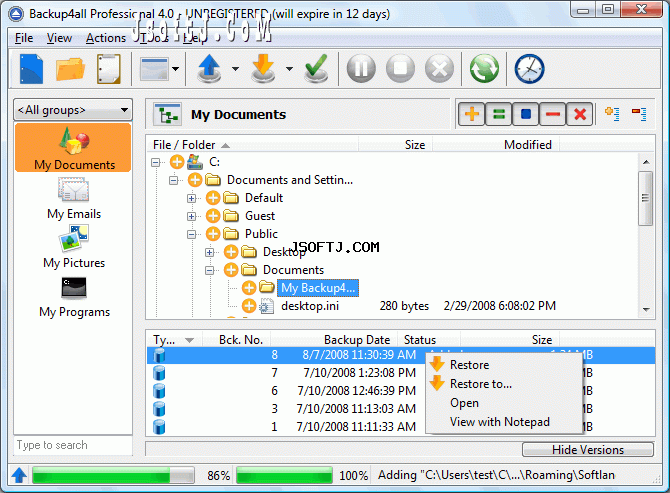Sort by Bck. No. column header
Screen dimensions: 670x493
[x=236, y=340]
